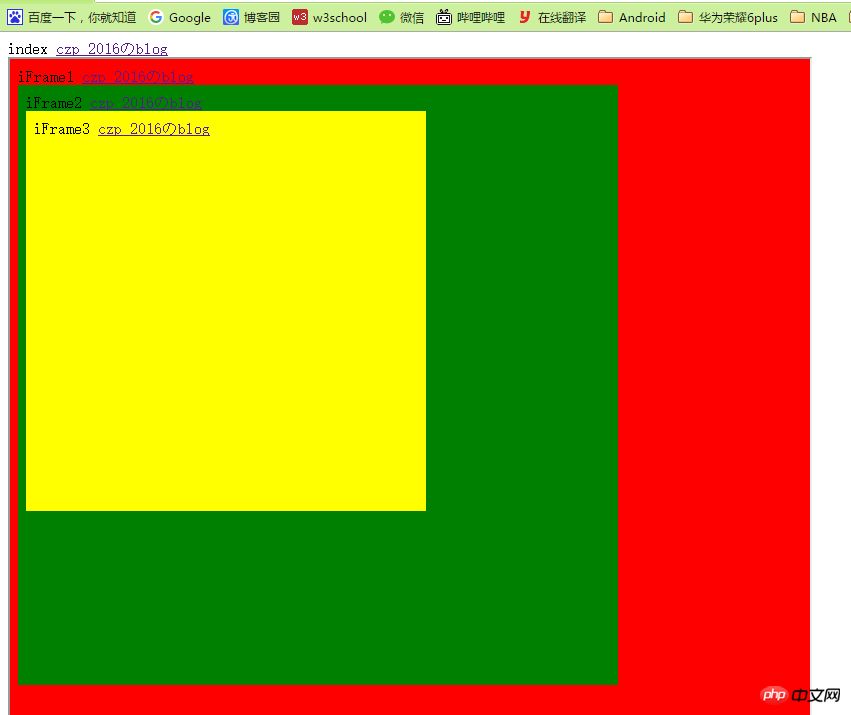Click the 博客园 bookmark icon
The height and width of the screenshot is (715, 851).
(x=231, y=17)
